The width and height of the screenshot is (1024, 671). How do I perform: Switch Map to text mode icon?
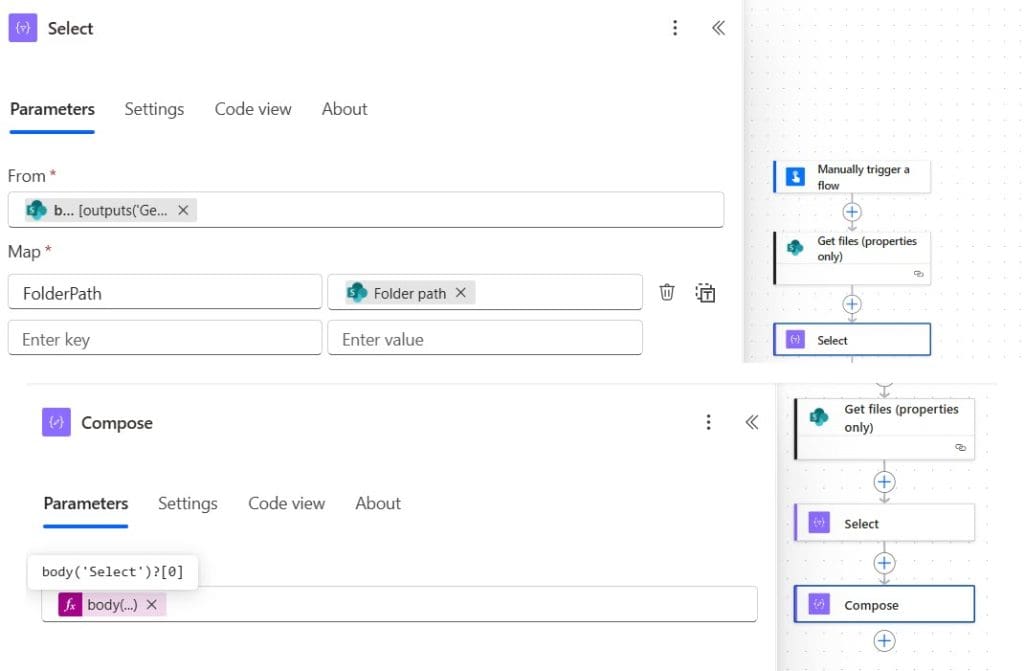click(x=705, y=293)
